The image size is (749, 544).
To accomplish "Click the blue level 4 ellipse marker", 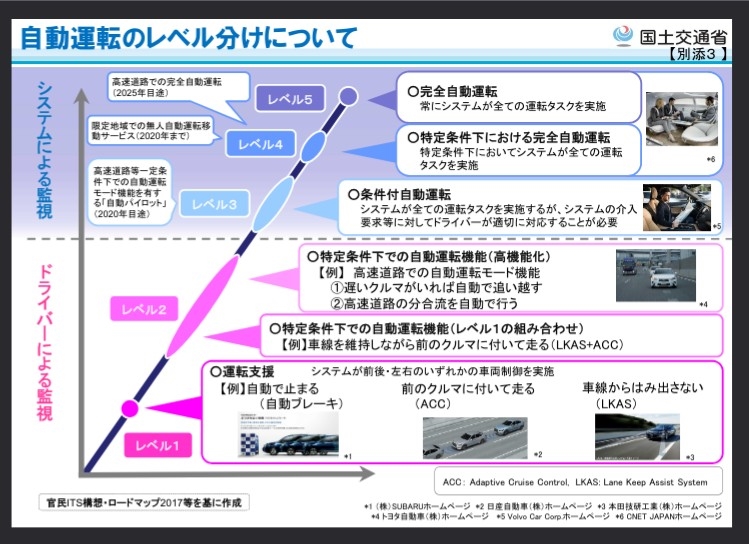I will click(313, 146).
